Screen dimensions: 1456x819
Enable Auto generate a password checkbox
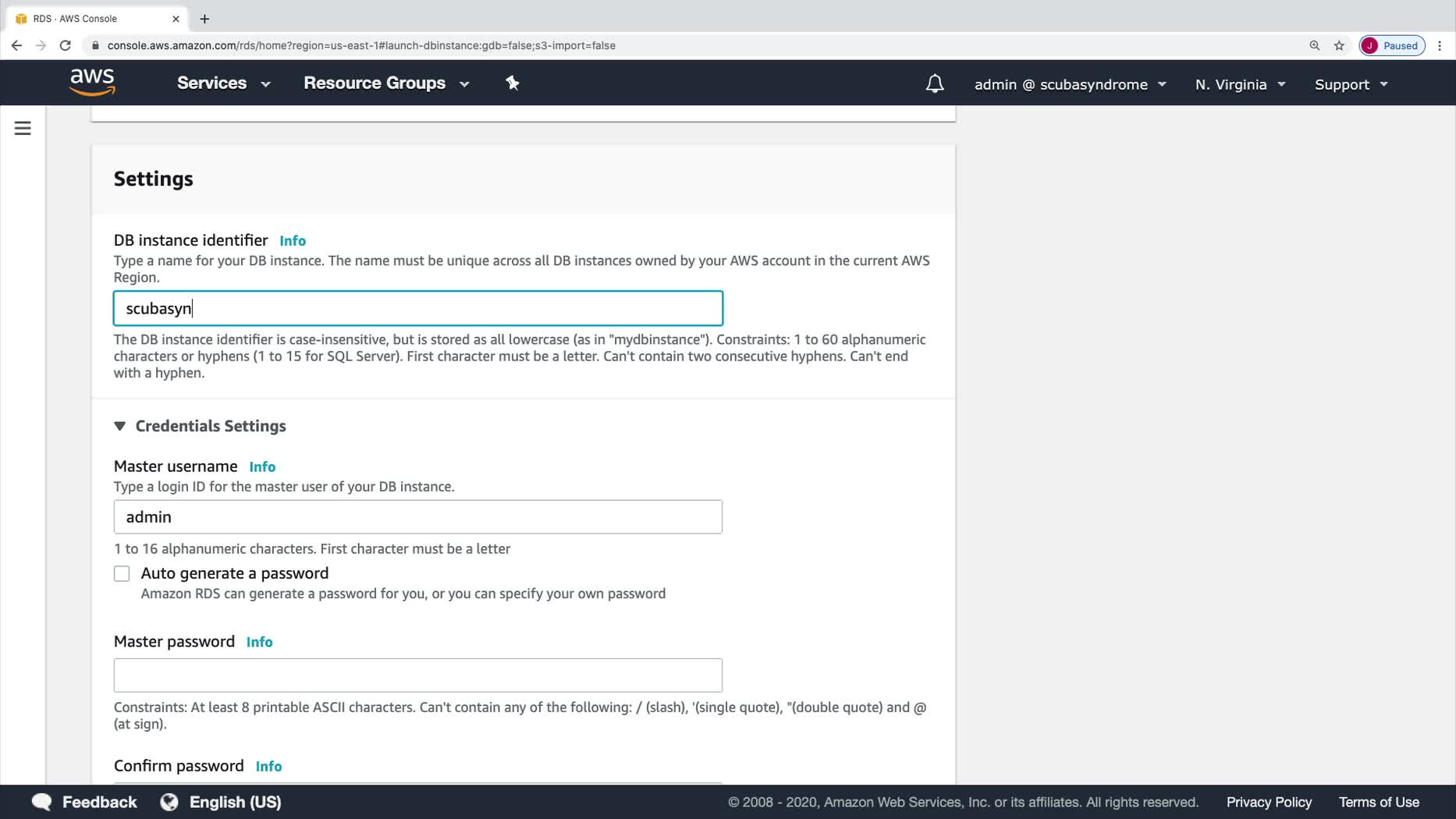[122, 574]
